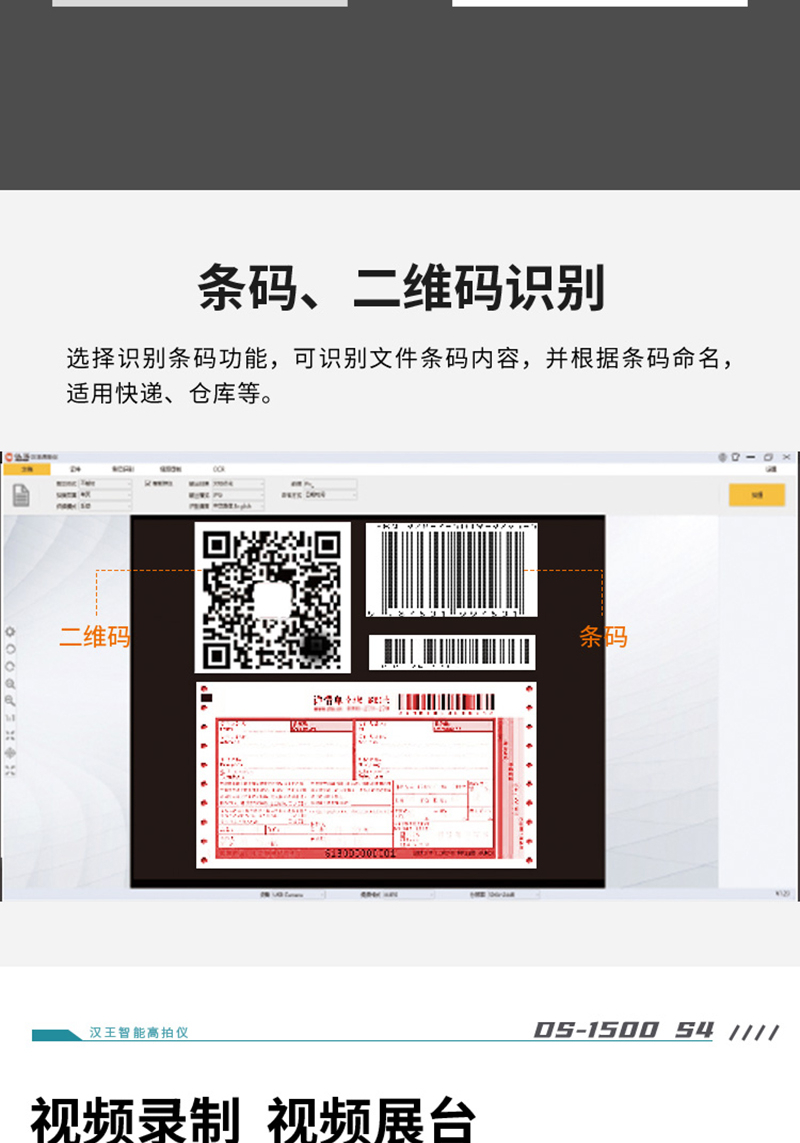Open the tab immediately left of OCR
800x1143 pixels.
(x=171, y=469)
